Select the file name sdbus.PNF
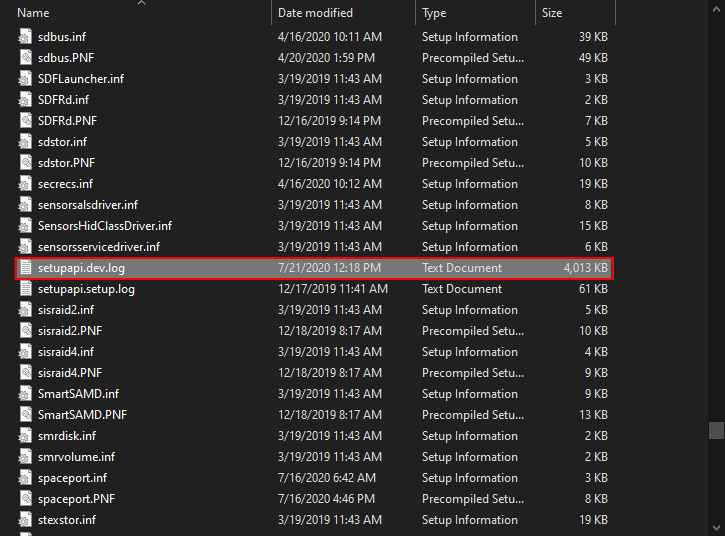This screenshot has height=536, width=725. 66,58
